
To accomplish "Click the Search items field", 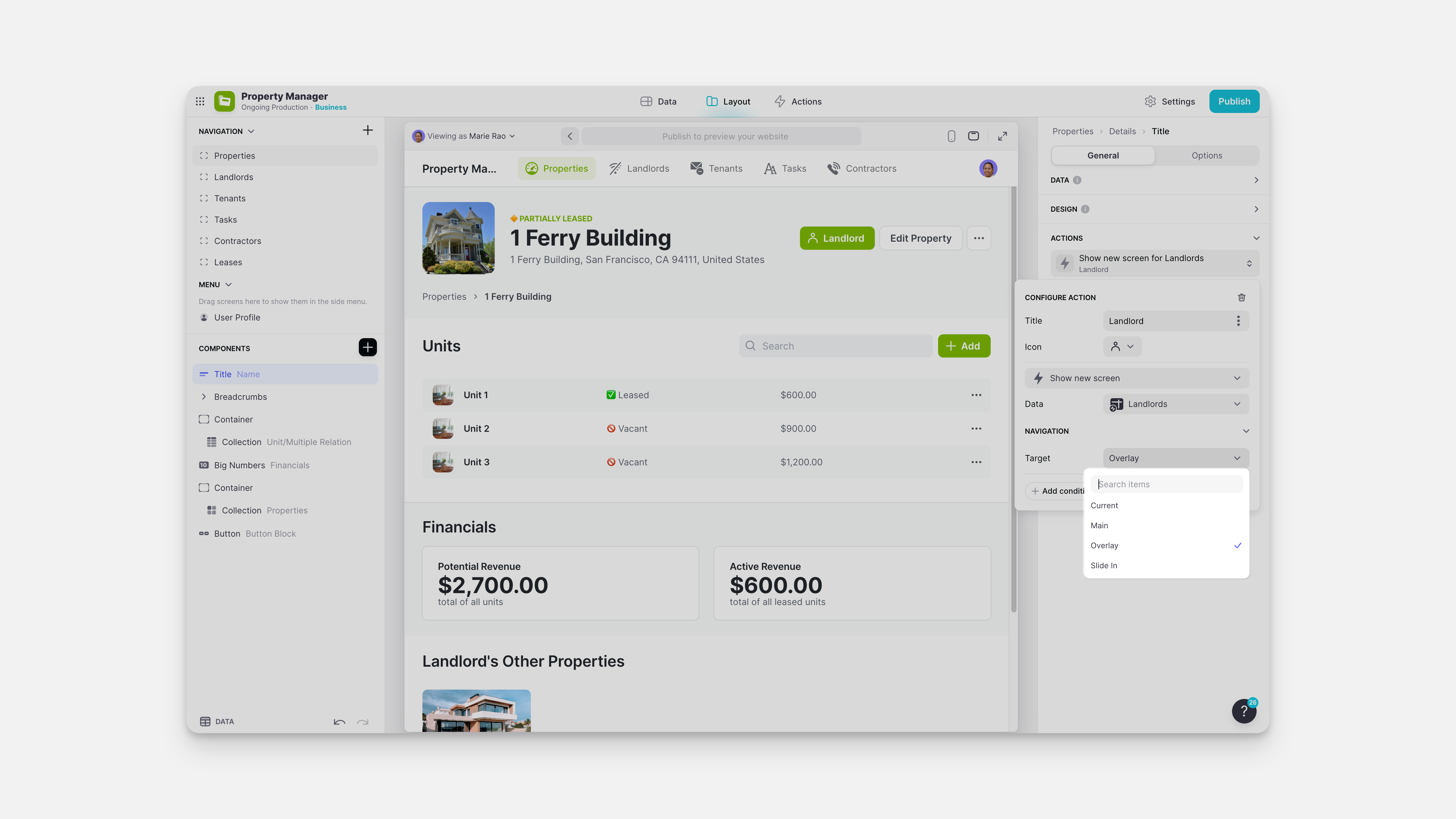I will [x=1166, y=484].
